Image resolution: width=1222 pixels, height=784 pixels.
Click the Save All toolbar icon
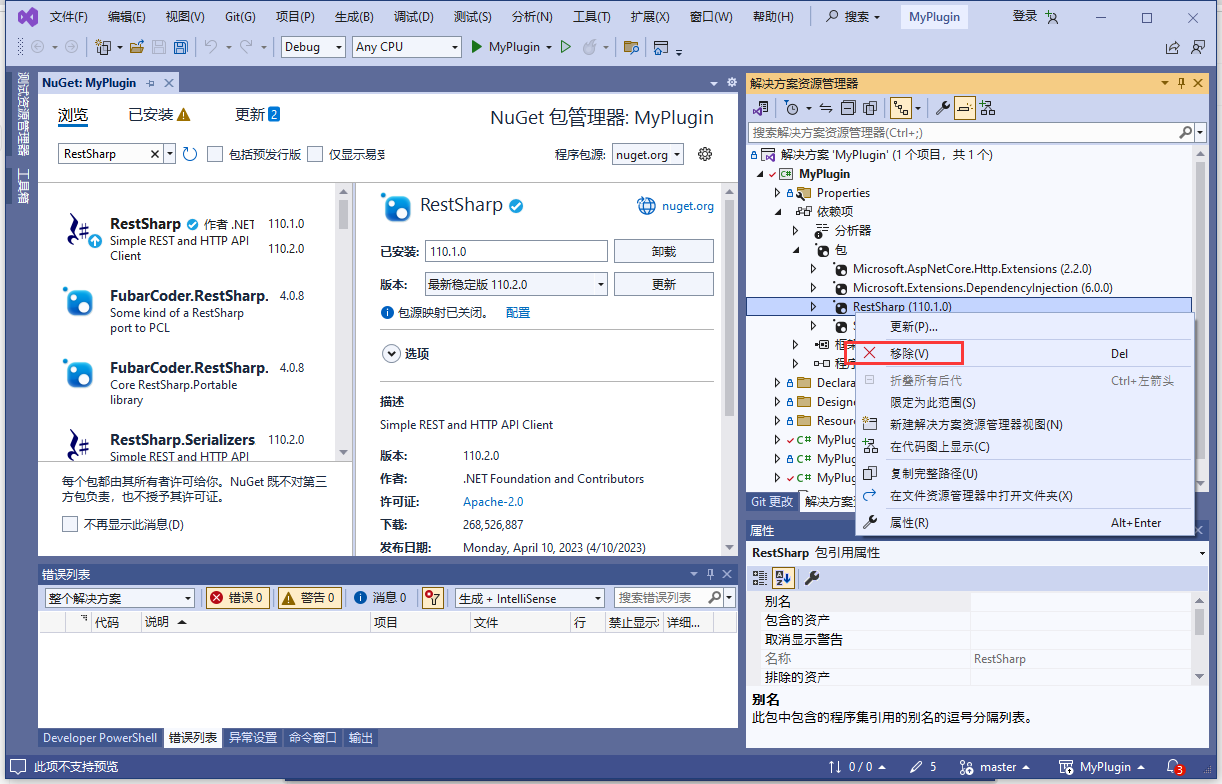180,47
